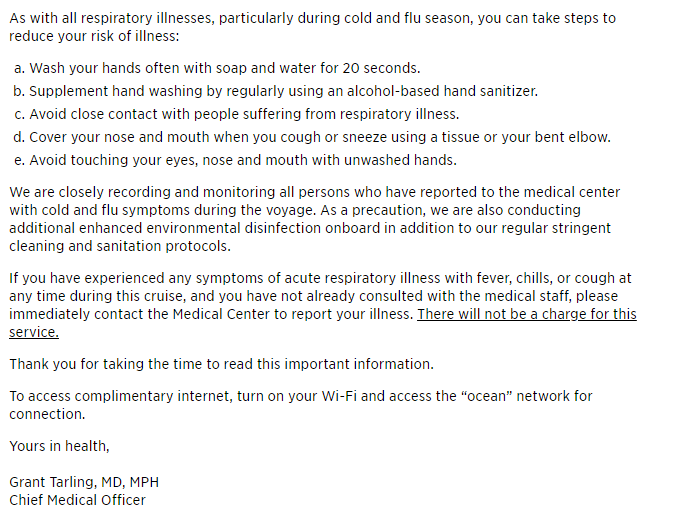Click the 'Thank you for taking the time' sentence
676x516 pixels.
[x=221, y=363]
